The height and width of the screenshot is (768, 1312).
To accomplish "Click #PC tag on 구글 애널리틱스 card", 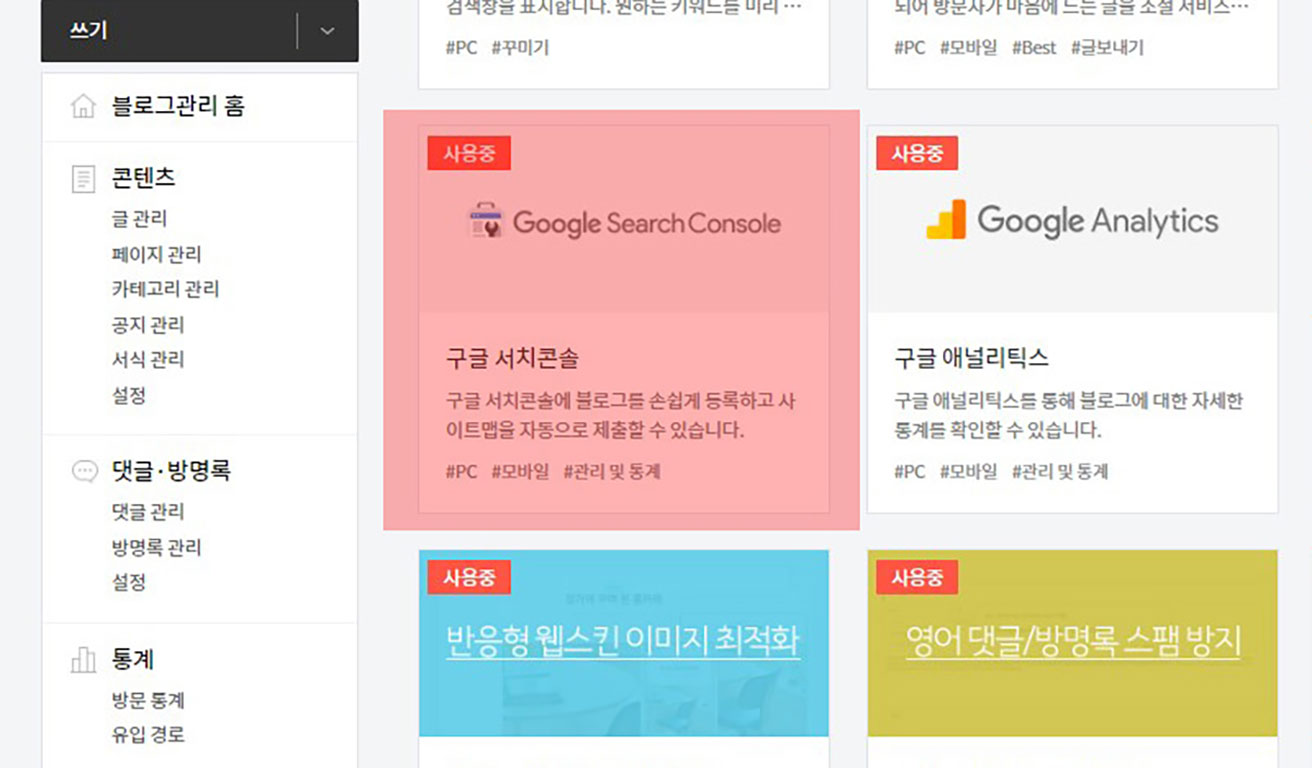I will [910, 472].
